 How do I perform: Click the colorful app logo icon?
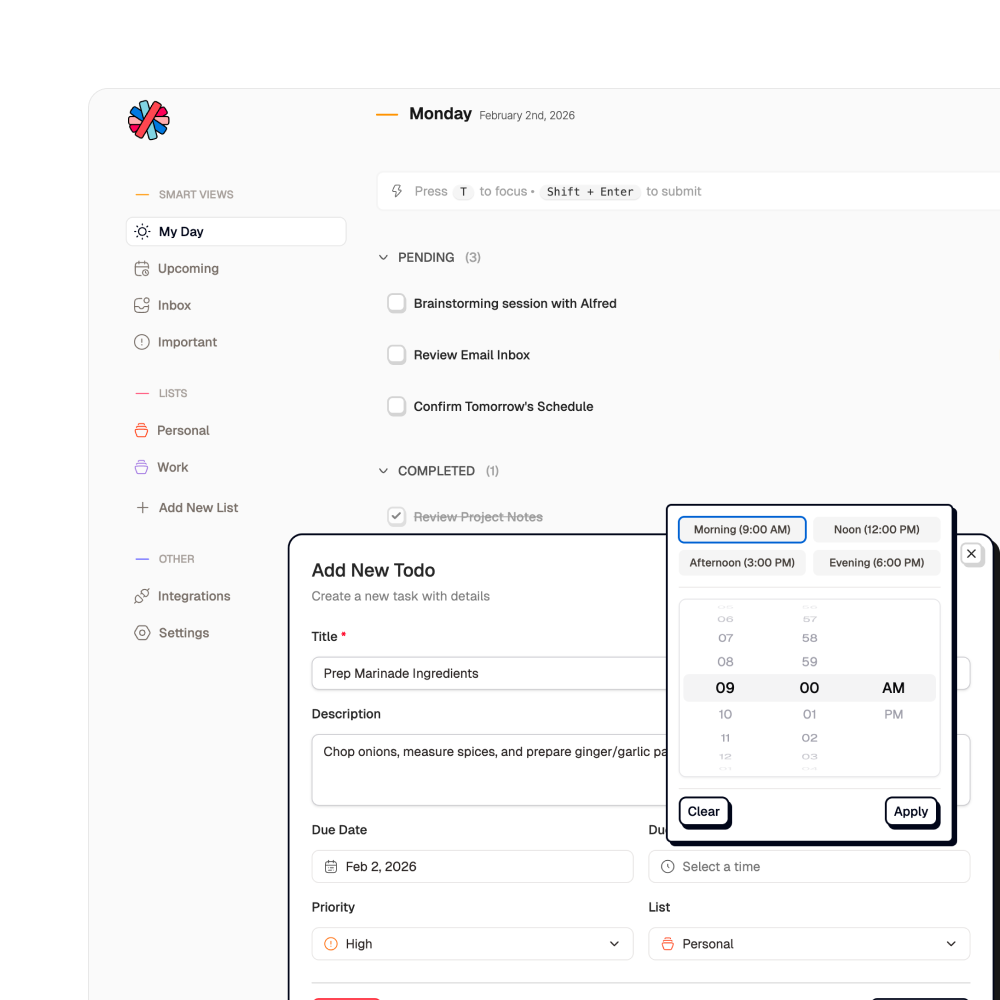tap(149, 120)
